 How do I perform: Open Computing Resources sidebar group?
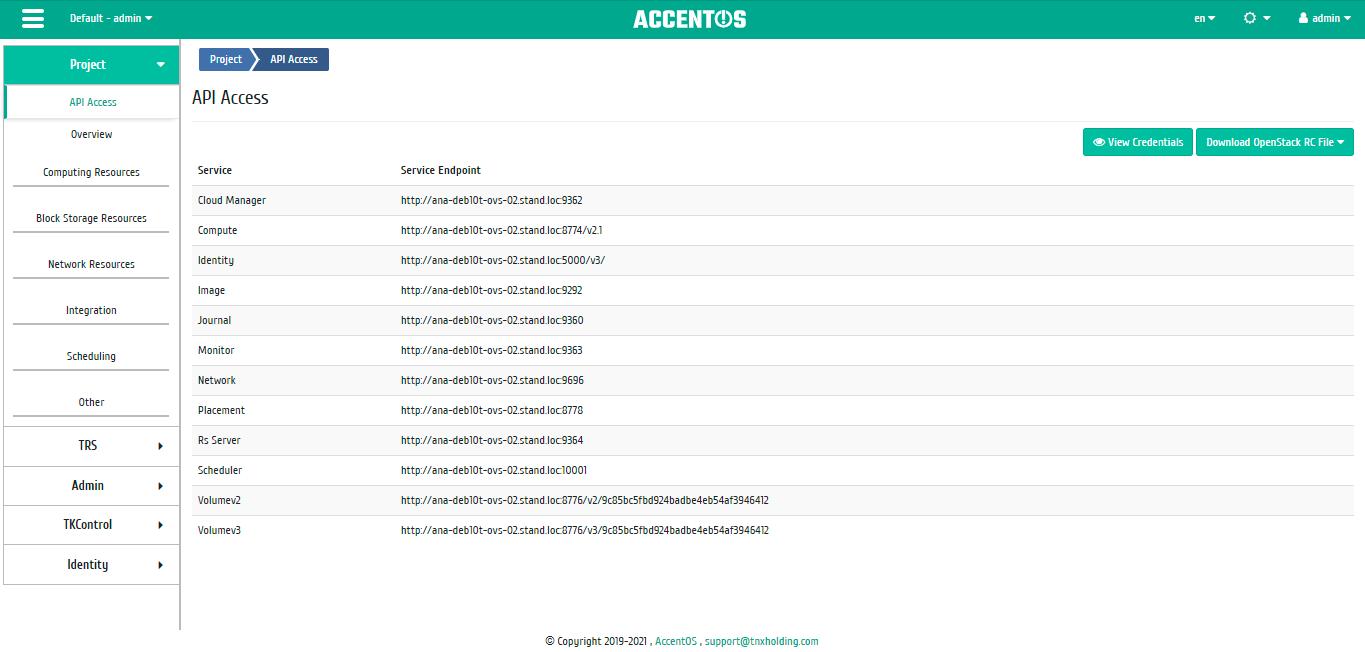tap(91, 172)
